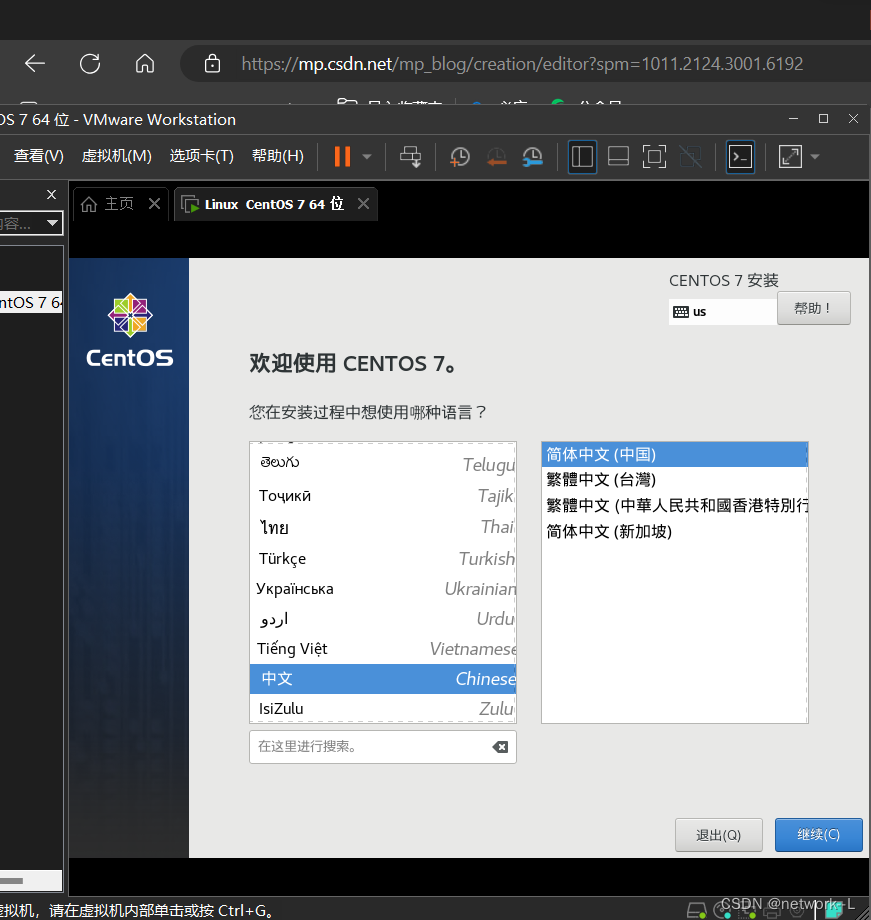Open the dropdown next to the pause button
This screenshot has height=920, width=871.
[x=367, y=157]
